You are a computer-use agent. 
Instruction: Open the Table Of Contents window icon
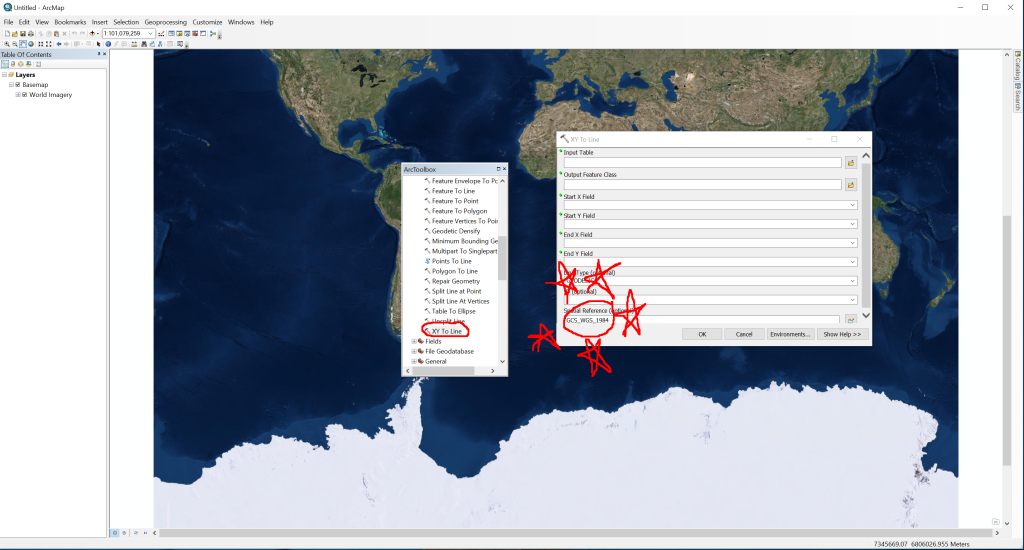(x=171, y=33)
